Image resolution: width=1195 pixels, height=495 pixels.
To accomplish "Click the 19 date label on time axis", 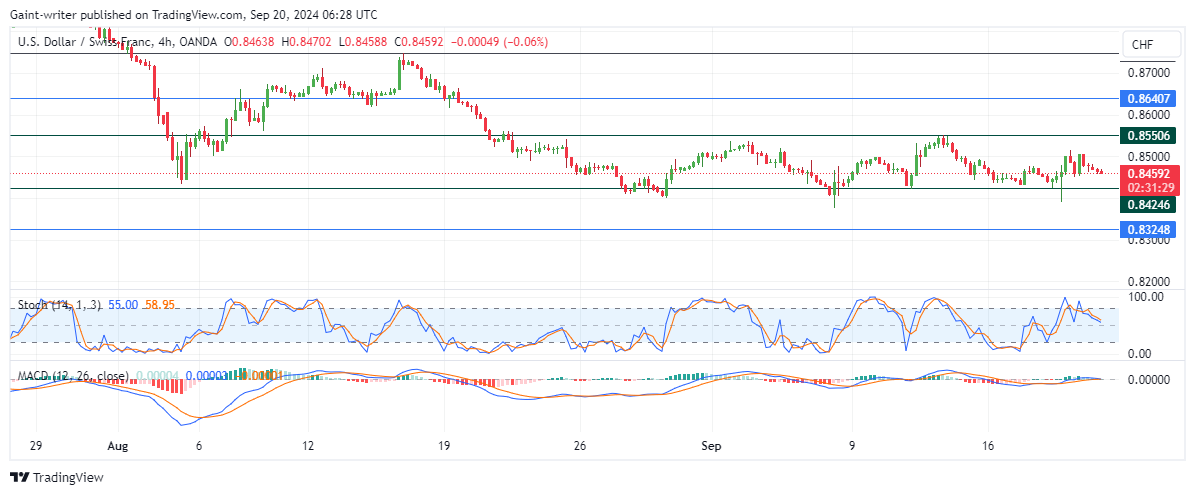I will pos(445,446).
